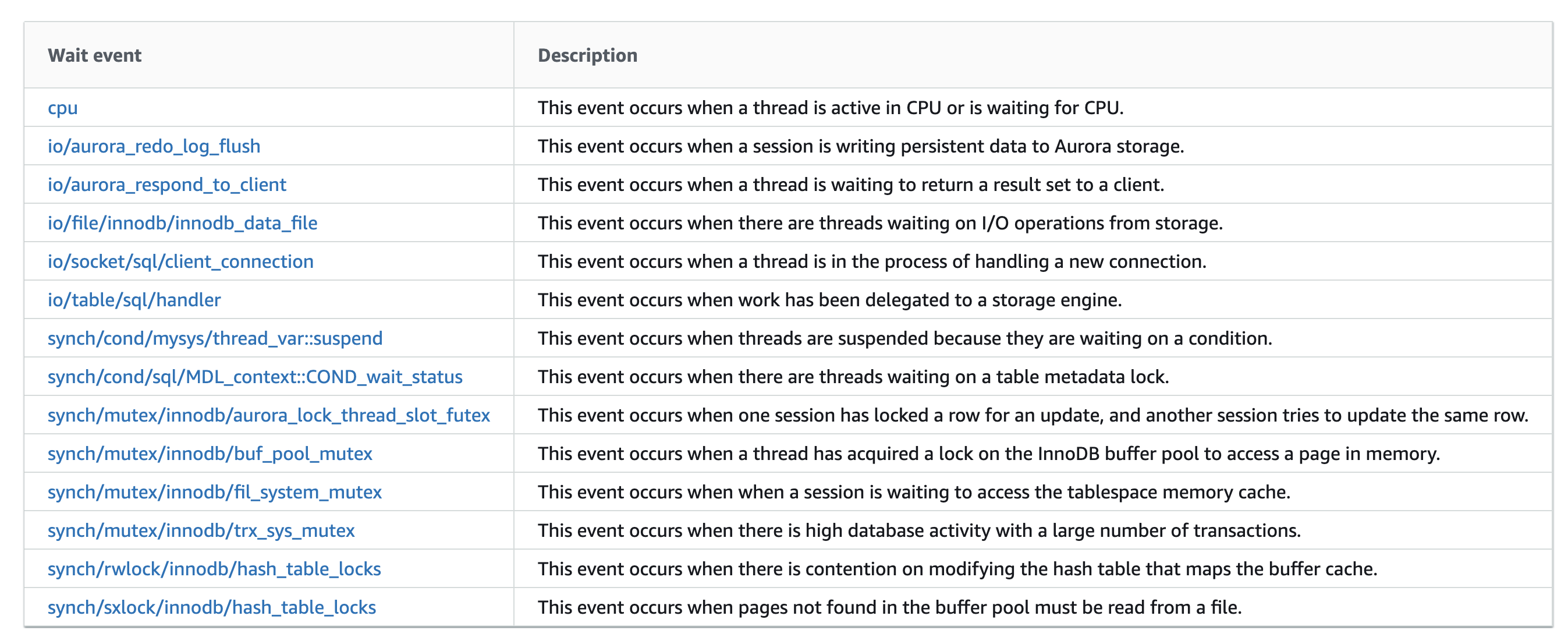
Task: Open the io/socket/sql/client_connection link
Action: click(x=181, y=261)
